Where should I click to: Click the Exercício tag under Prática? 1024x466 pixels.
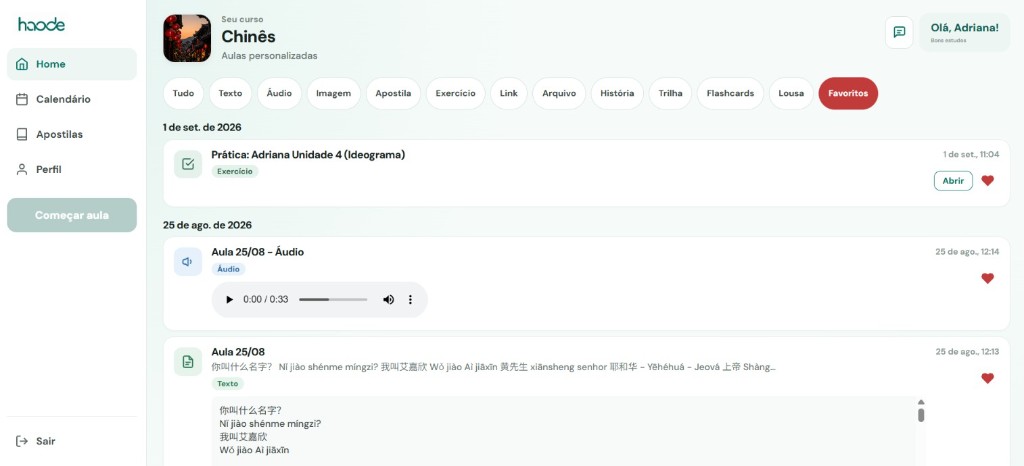point(235,171)
